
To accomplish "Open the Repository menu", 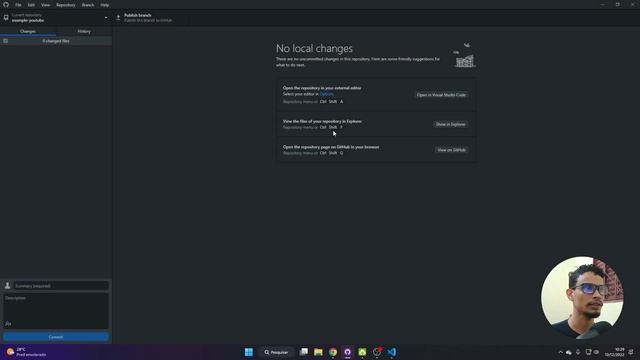I will click(66, 5).
